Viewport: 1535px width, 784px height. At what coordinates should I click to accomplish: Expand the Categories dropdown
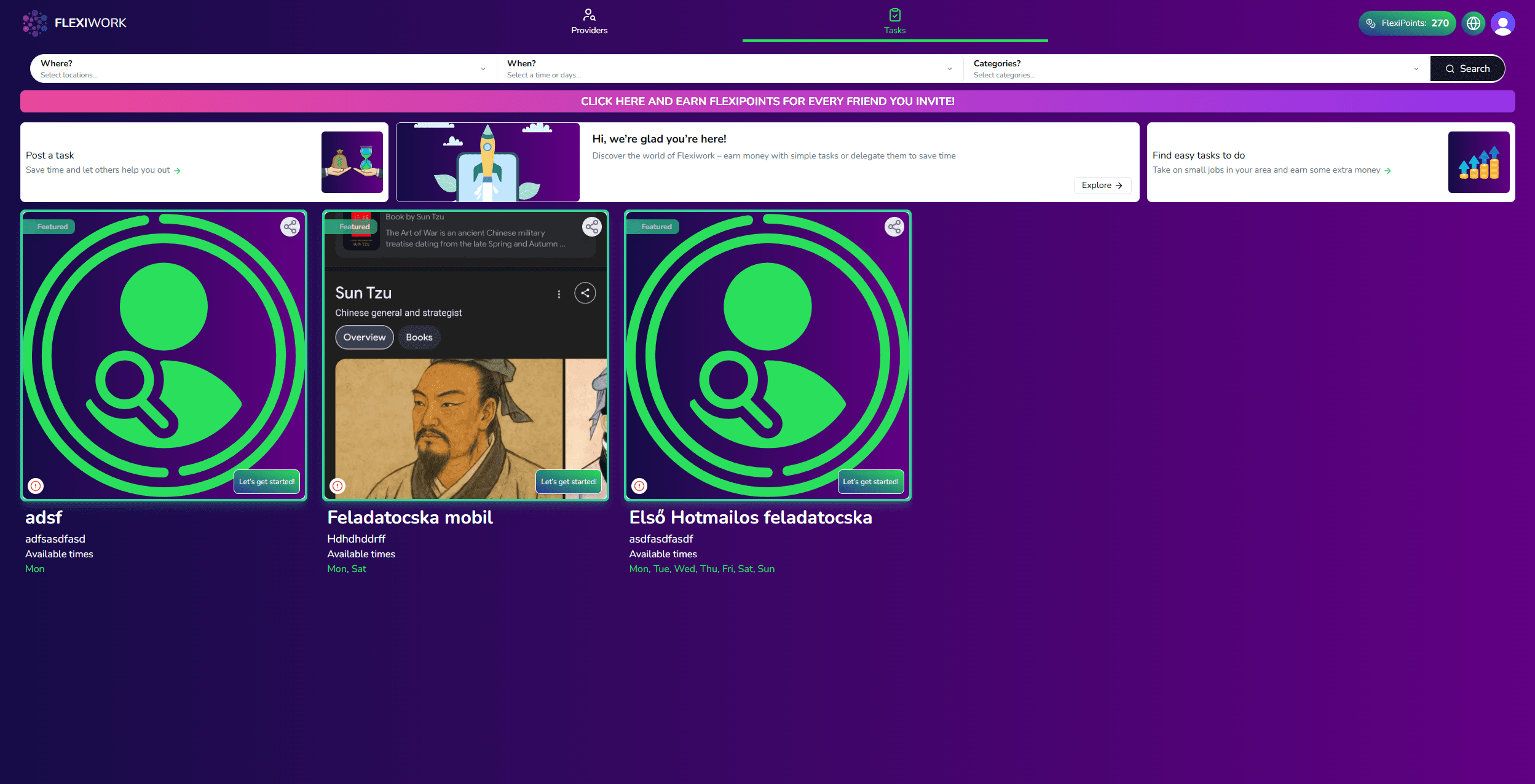point(1196,69)
